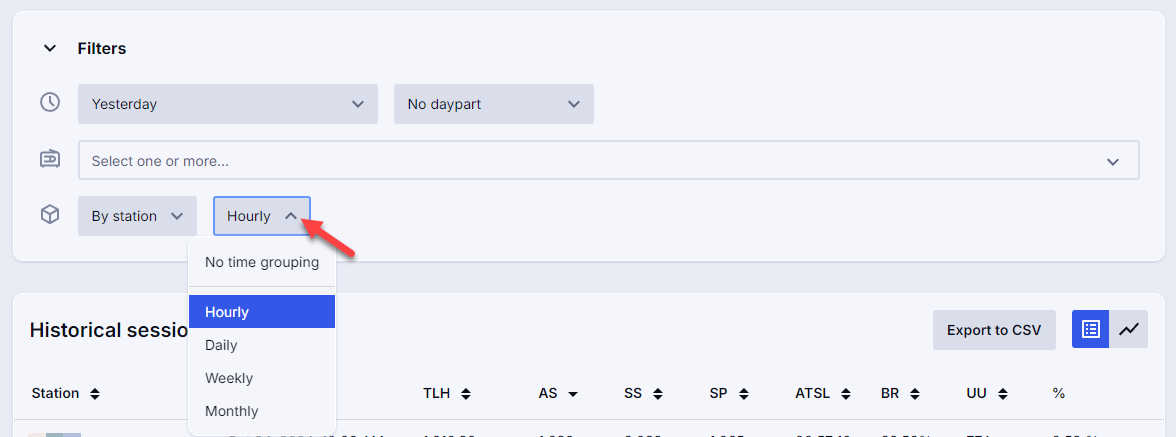The width and height of the screenshot is (1176, 437).
Task: Sort table by ATSL column
Action: pyautogui.click(x=823, y=394)
